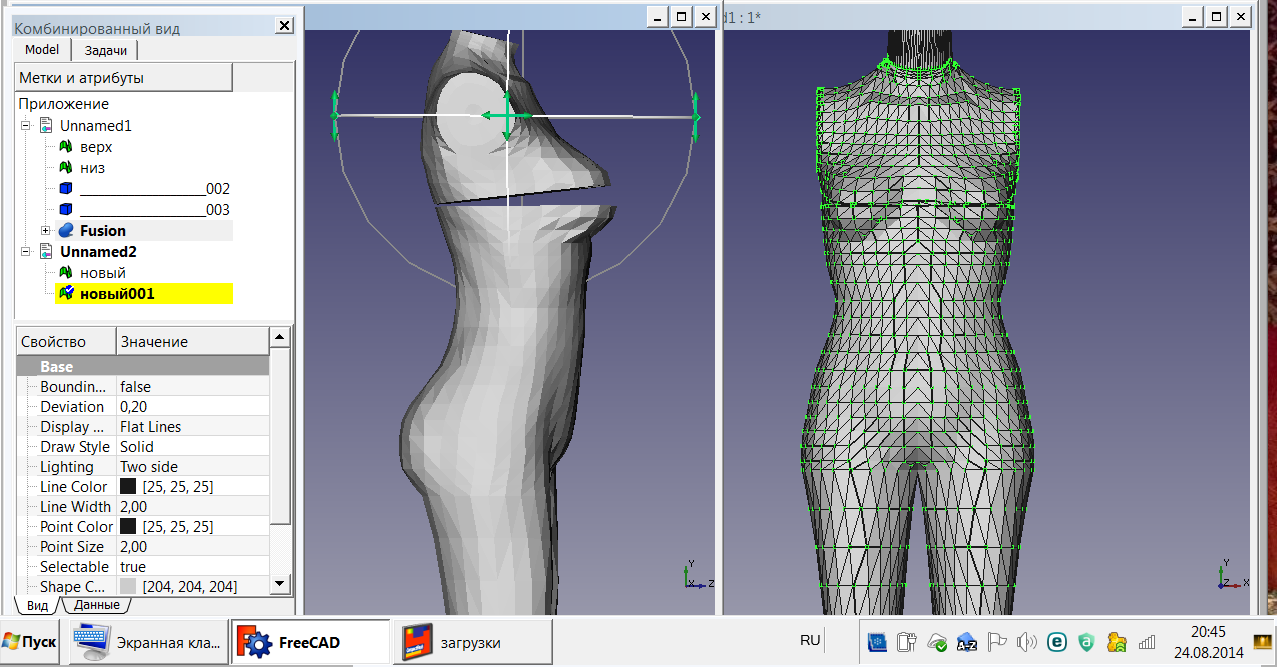Screen dimensions: 1277x667
Task: Open the yellow messenger tray icon
Action: point(1117,642)
